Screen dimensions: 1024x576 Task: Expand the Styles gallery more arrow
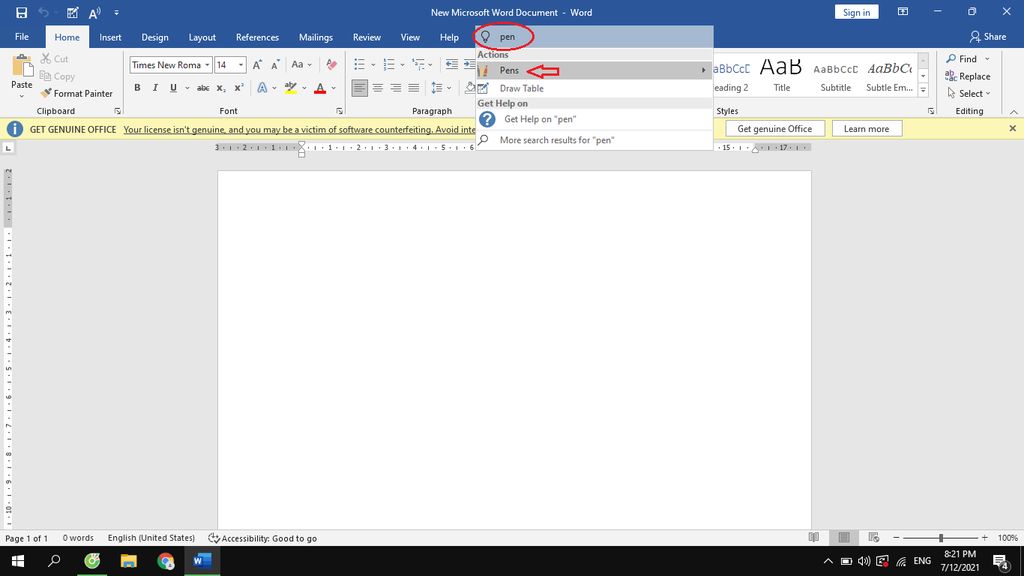(x=923, y=91)
